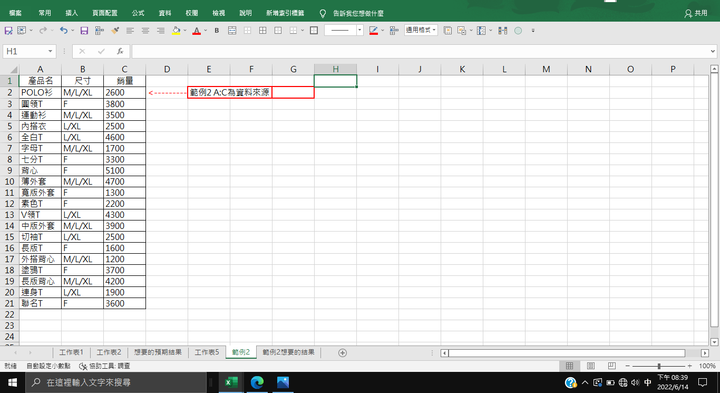Click the Save As icon at toolbar start
720x393 pixels.
(x=8, y=30)
